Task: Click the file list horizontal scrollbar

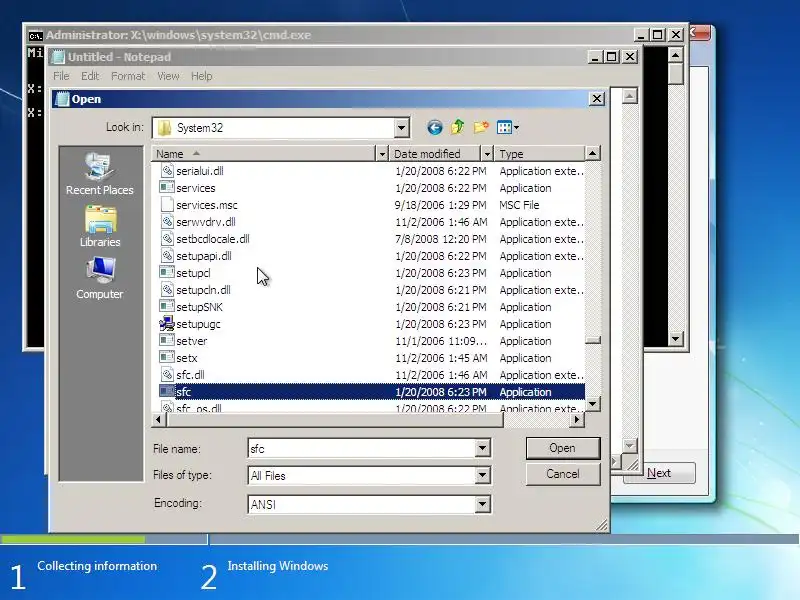Action: click(x=334, y=419)
